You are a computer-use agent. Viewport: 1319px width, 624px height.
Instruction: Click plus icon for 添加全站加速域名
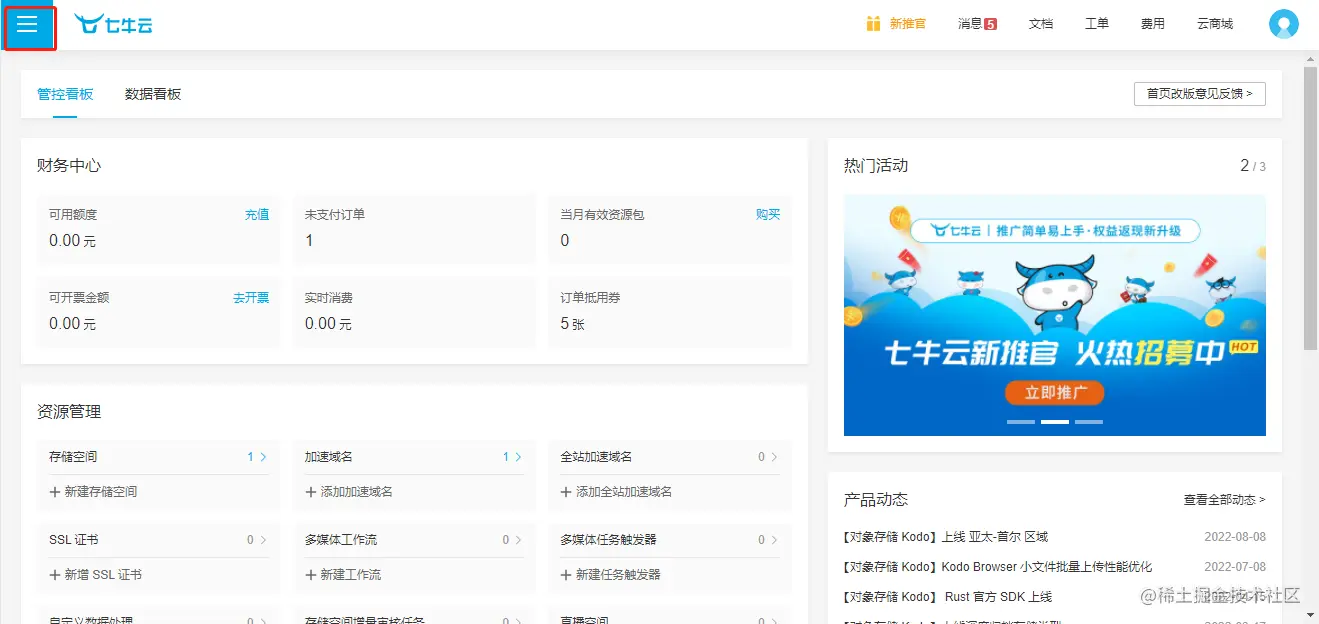pos(567,492)
